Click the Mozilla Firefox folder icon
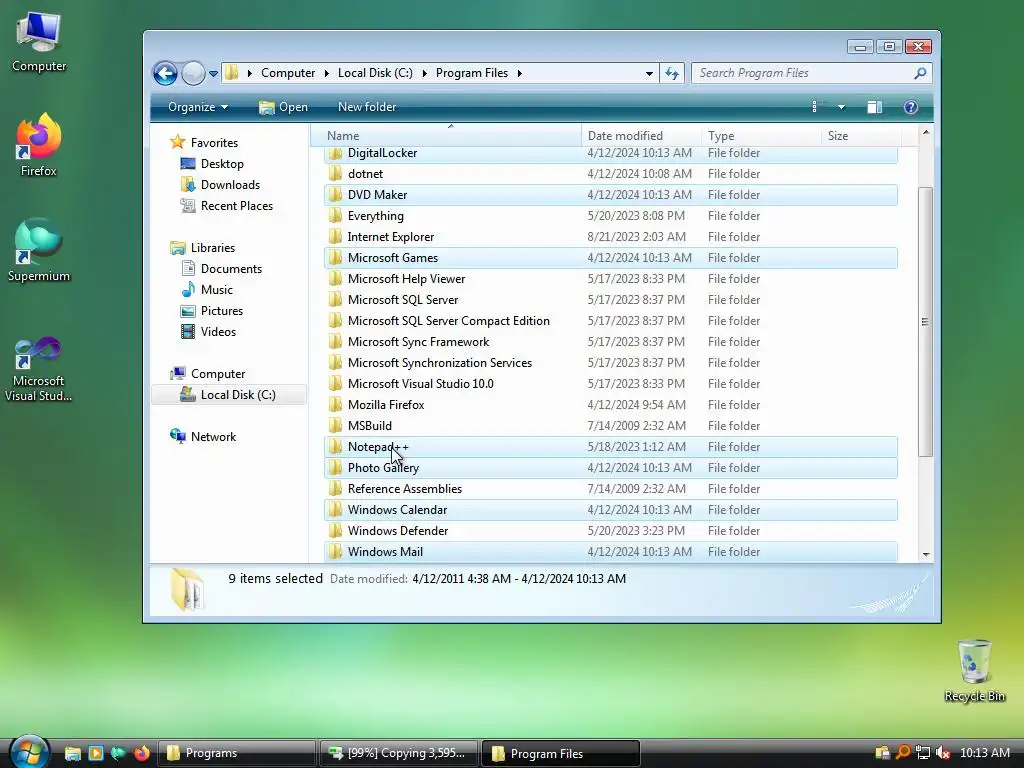 pos(336,405)
